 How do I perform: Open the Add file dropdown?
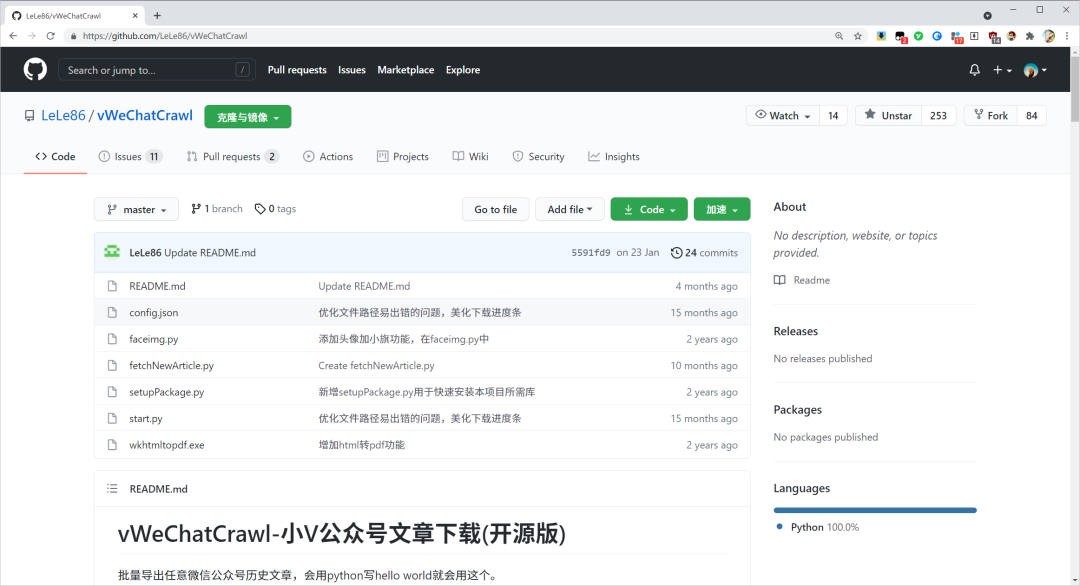(569, 208)
